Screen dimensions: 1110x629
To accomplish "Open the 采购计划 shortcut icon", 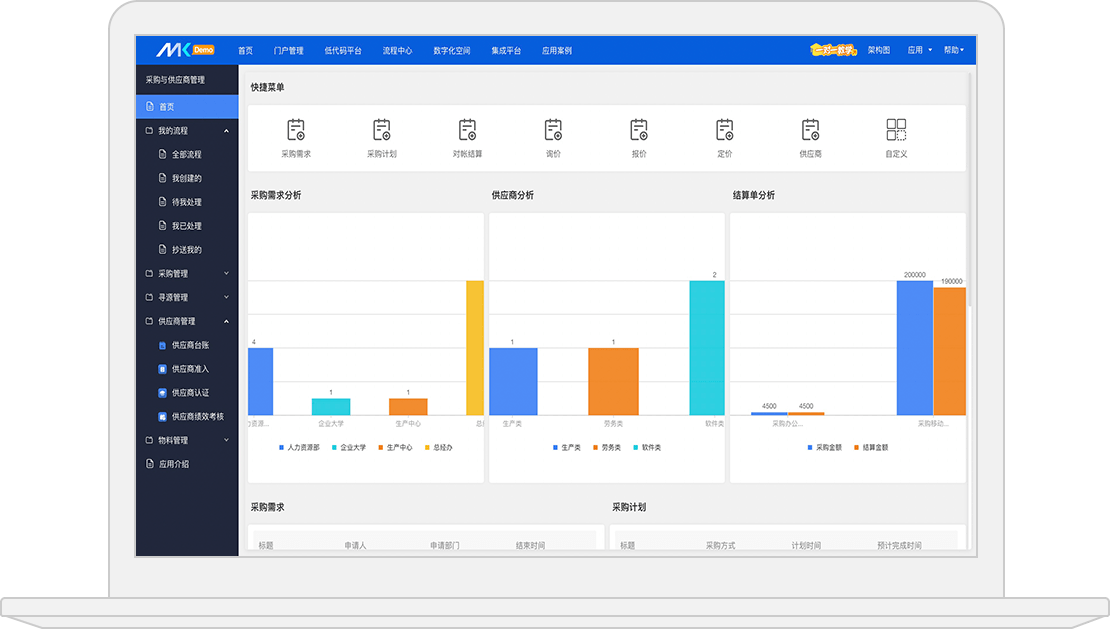I will point(381,130).
